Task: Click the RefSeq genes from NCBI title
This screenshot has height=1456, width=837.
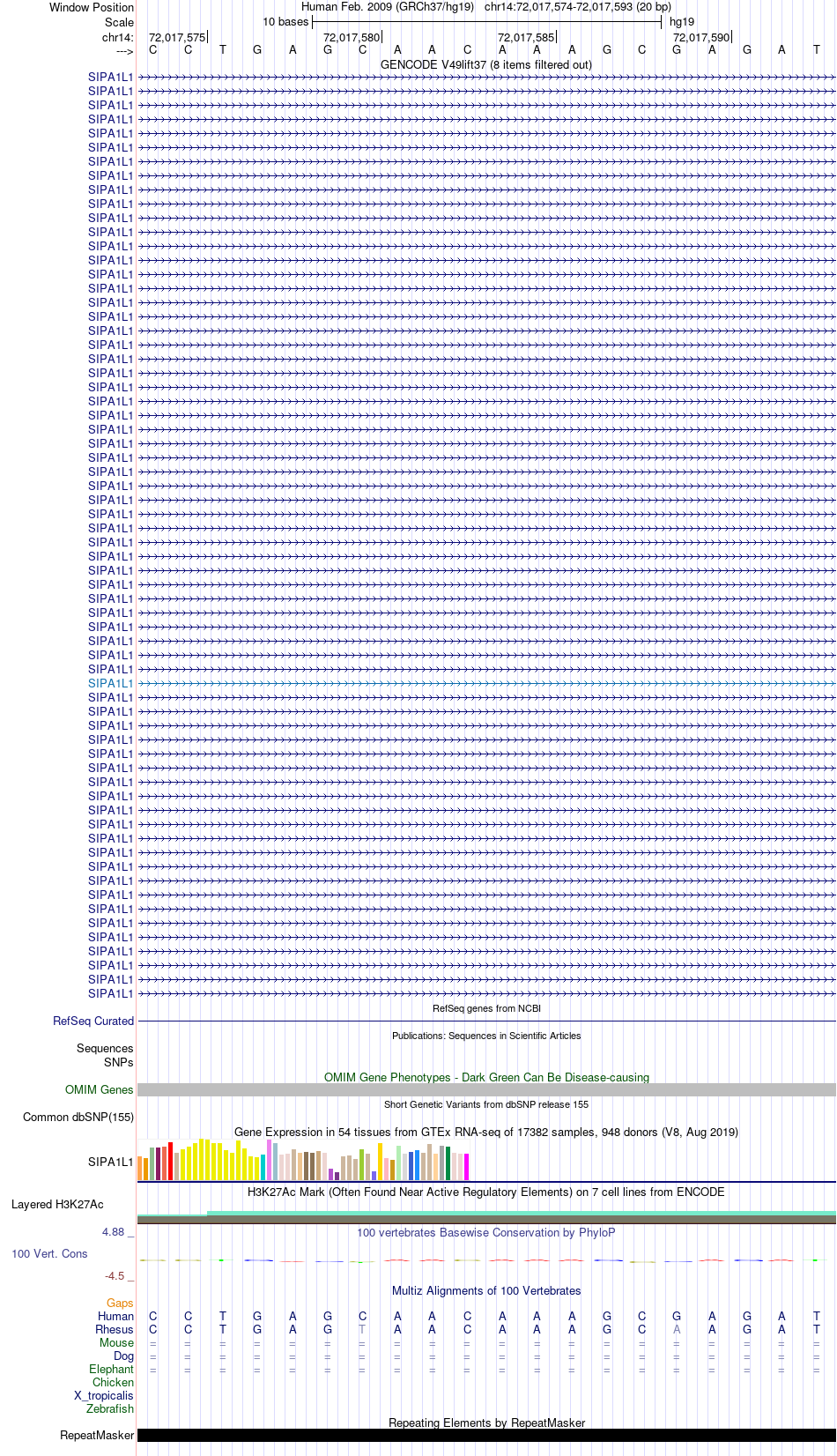Action: tap(486, 1008)
